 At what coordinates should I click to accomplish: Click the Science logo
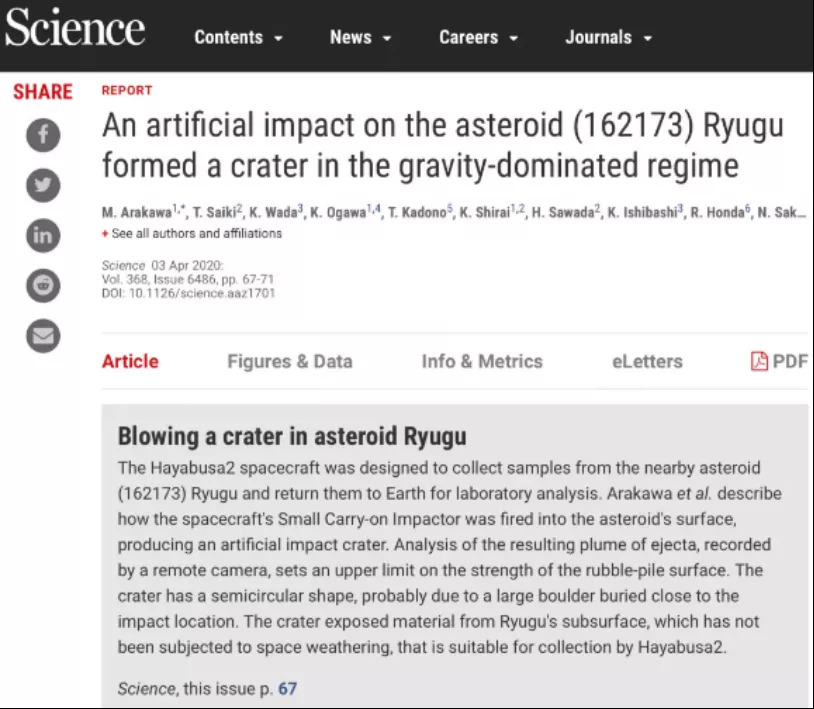[74, 31]
